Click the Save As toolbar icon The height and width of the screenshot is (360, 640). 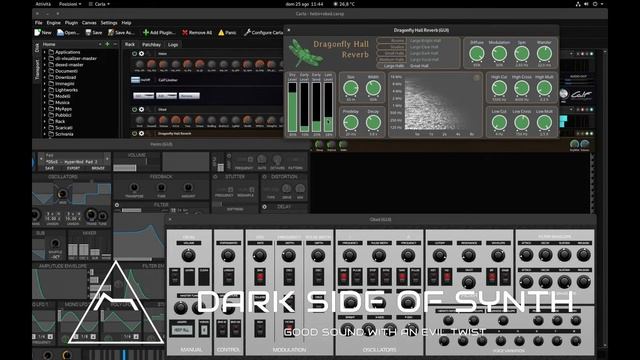click(x=111, y=32)
